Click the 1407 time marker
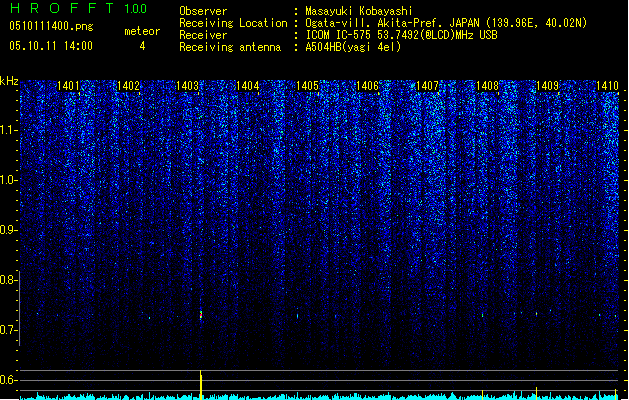 [x=427, y=86]
